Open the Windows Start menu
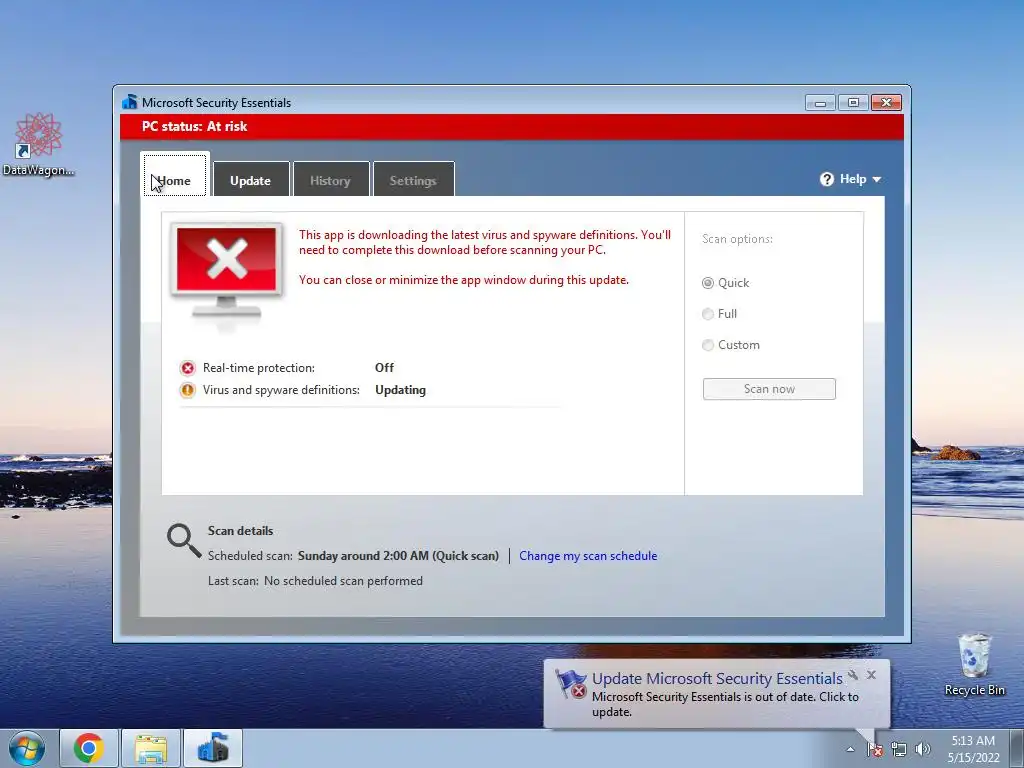The width and height of the screenshot is (1024, 768). point(27,748)
